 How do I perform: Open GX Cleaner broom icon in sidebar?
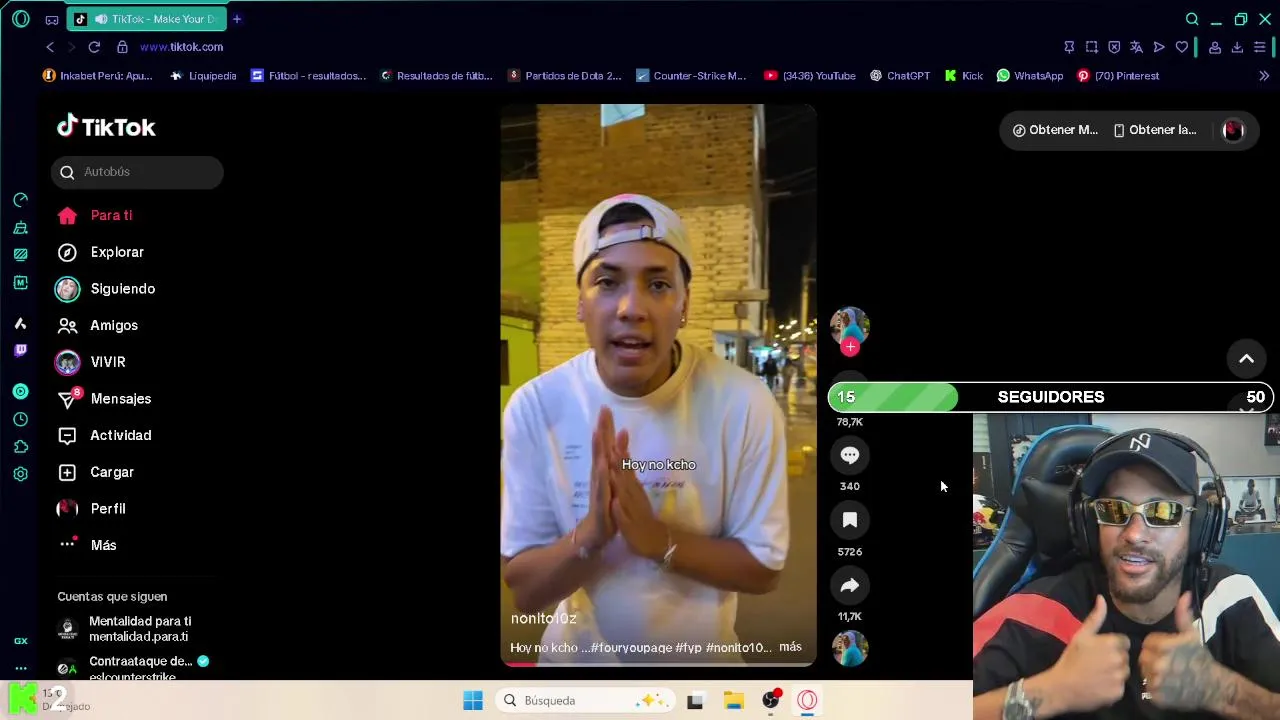pos(20,228)
